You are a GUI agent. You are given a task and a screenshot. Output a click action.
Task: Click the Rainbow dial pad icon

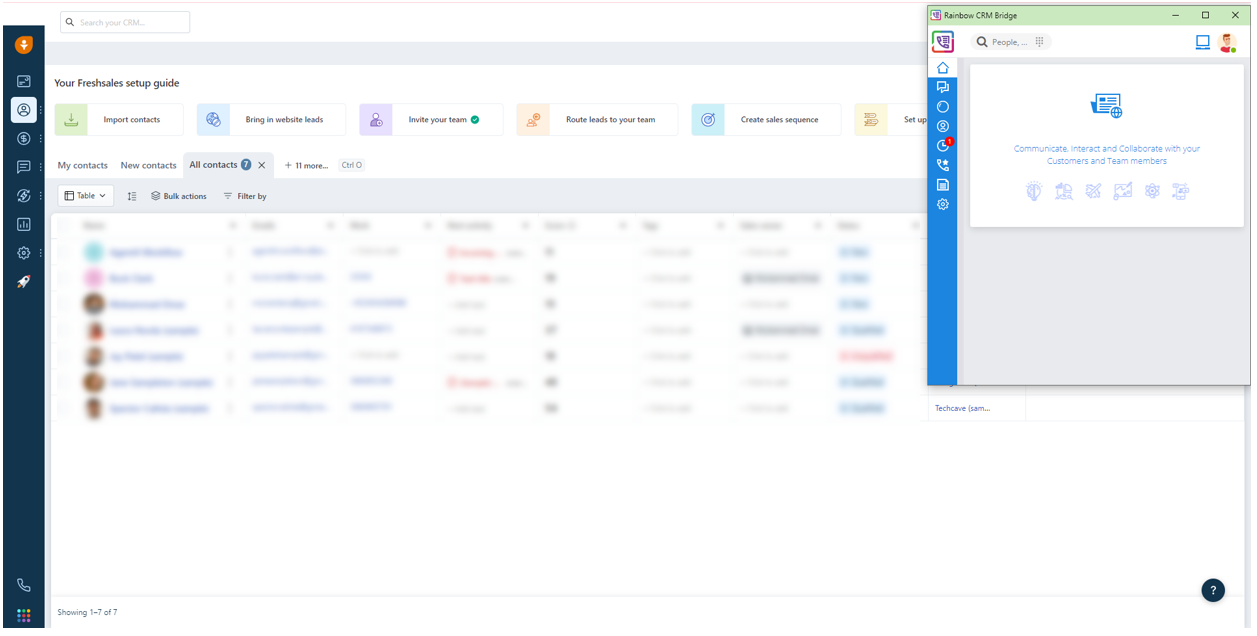click(x=1039, y=42)
